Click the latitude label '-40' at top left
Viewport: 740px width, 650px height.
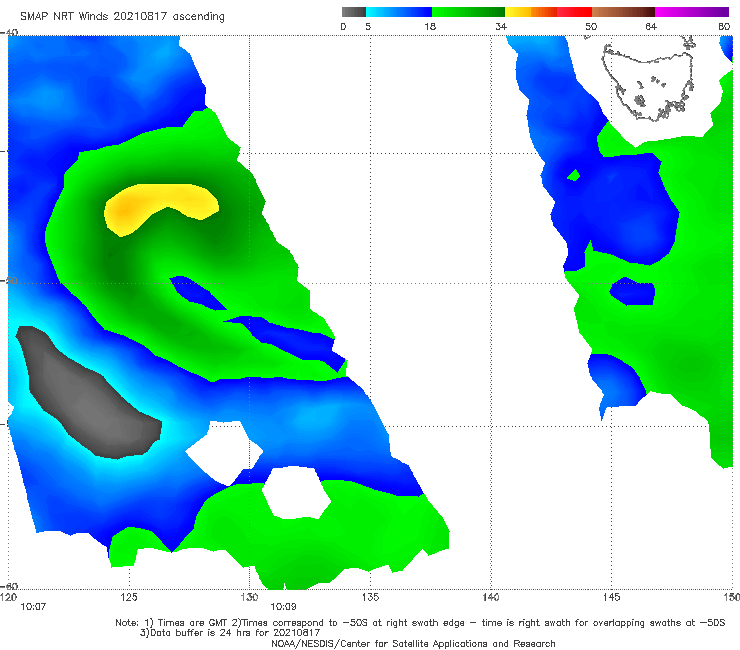point(9,32)
